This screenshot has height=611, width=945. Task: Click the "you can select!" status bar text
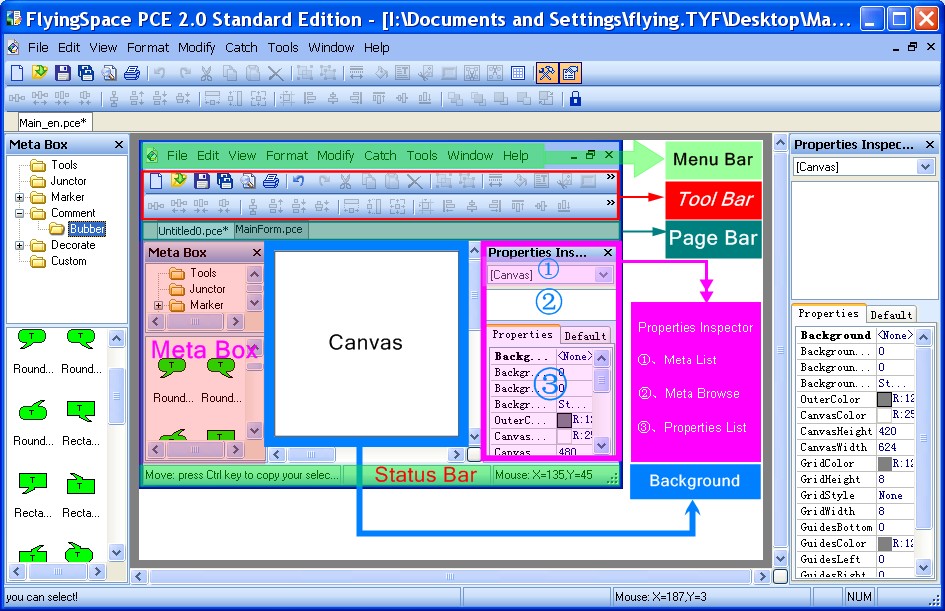[42, 597]
